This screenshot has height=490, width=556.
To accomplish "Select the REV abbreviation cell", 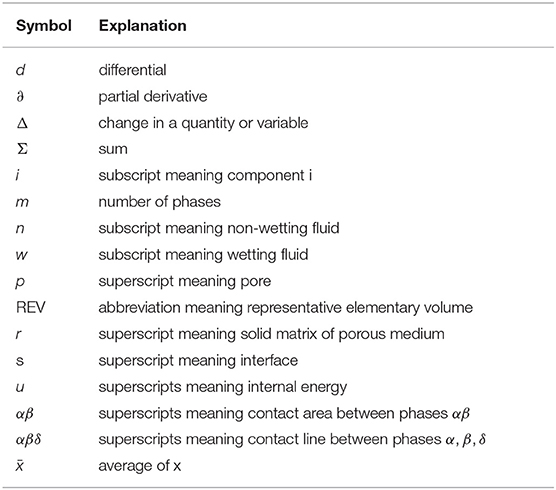I will pos(31,307).
